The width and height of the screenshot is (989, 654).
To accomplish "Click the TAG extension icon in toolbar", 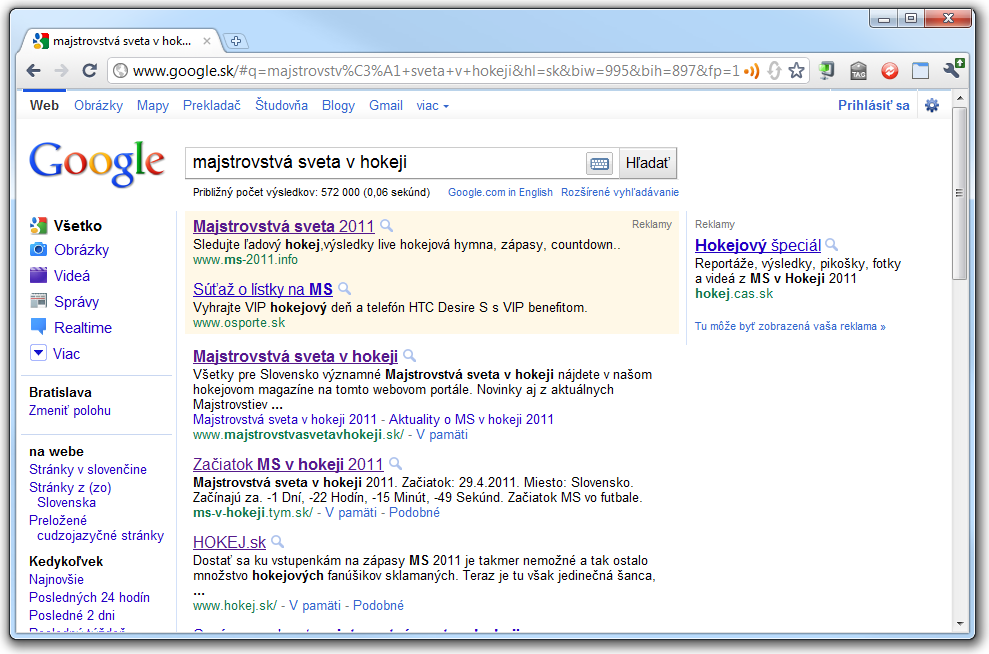I will pyautogui.click(x=858, y=71).
